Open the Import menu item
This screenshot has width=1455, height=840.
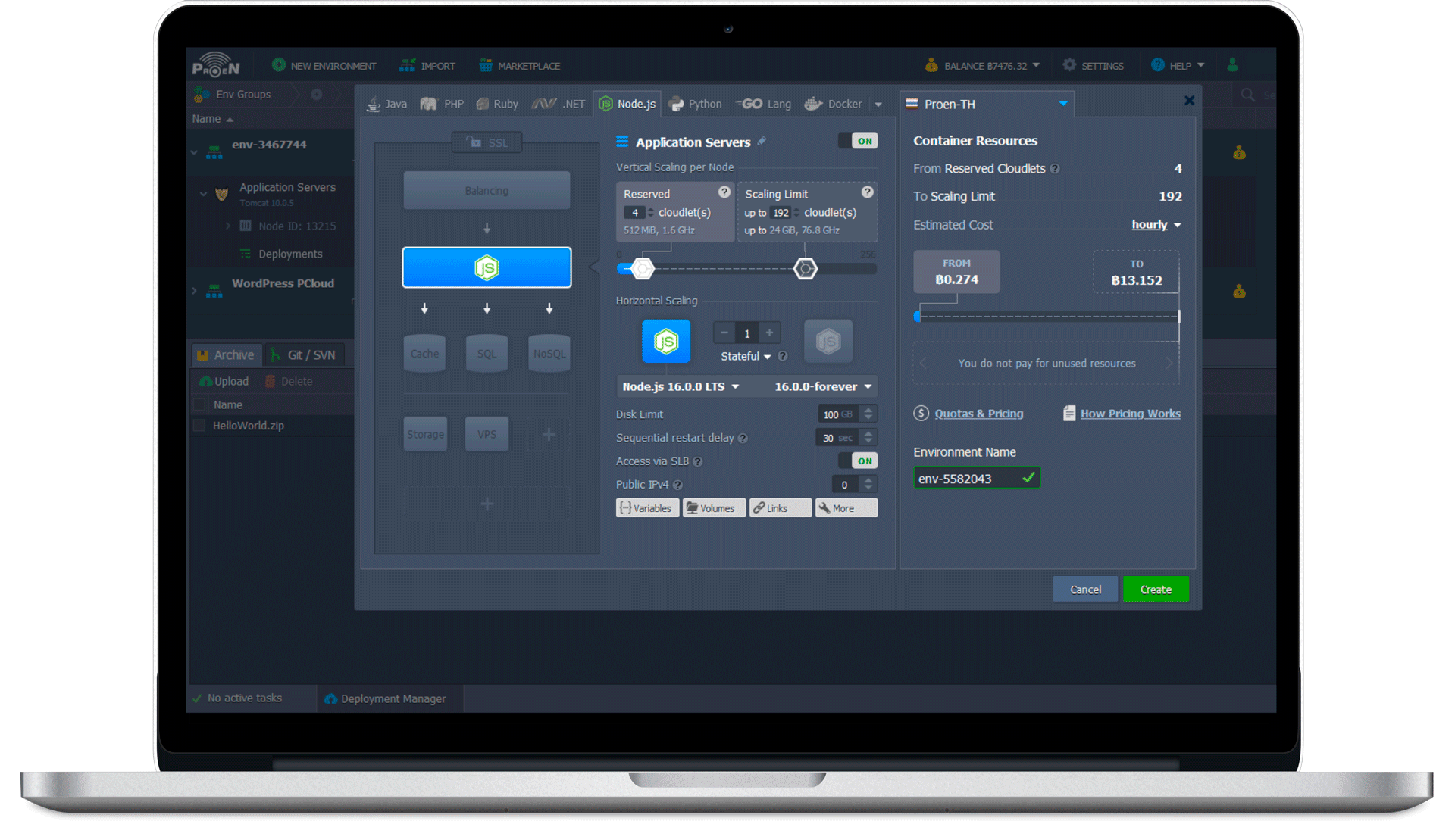click(428, 66)
